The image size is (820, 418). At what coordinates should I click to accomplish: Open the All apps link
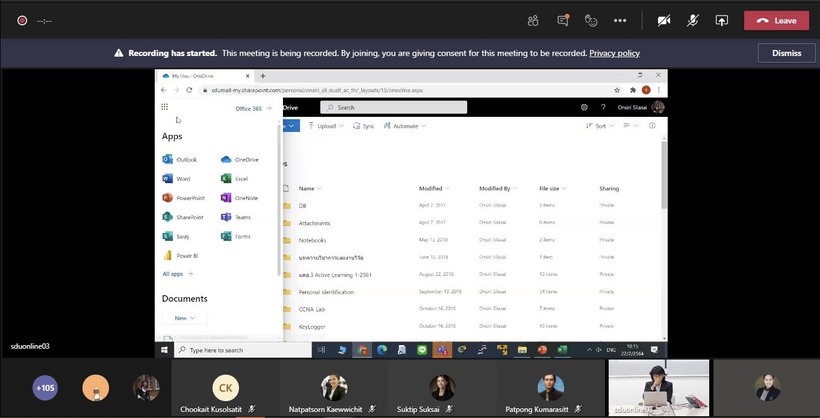click(178, 274)
